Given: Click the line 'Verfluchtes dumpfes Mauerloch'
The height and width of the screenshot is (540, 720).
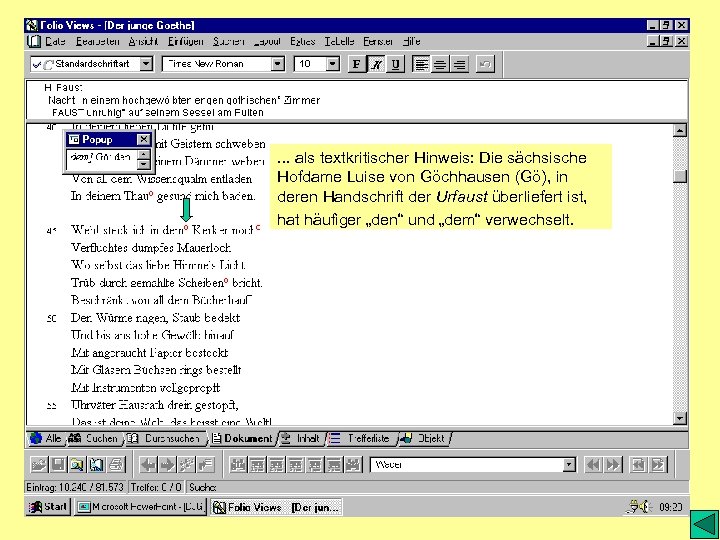Looking at the screenshot, I should pyautogui.click(x=151, y=248).
